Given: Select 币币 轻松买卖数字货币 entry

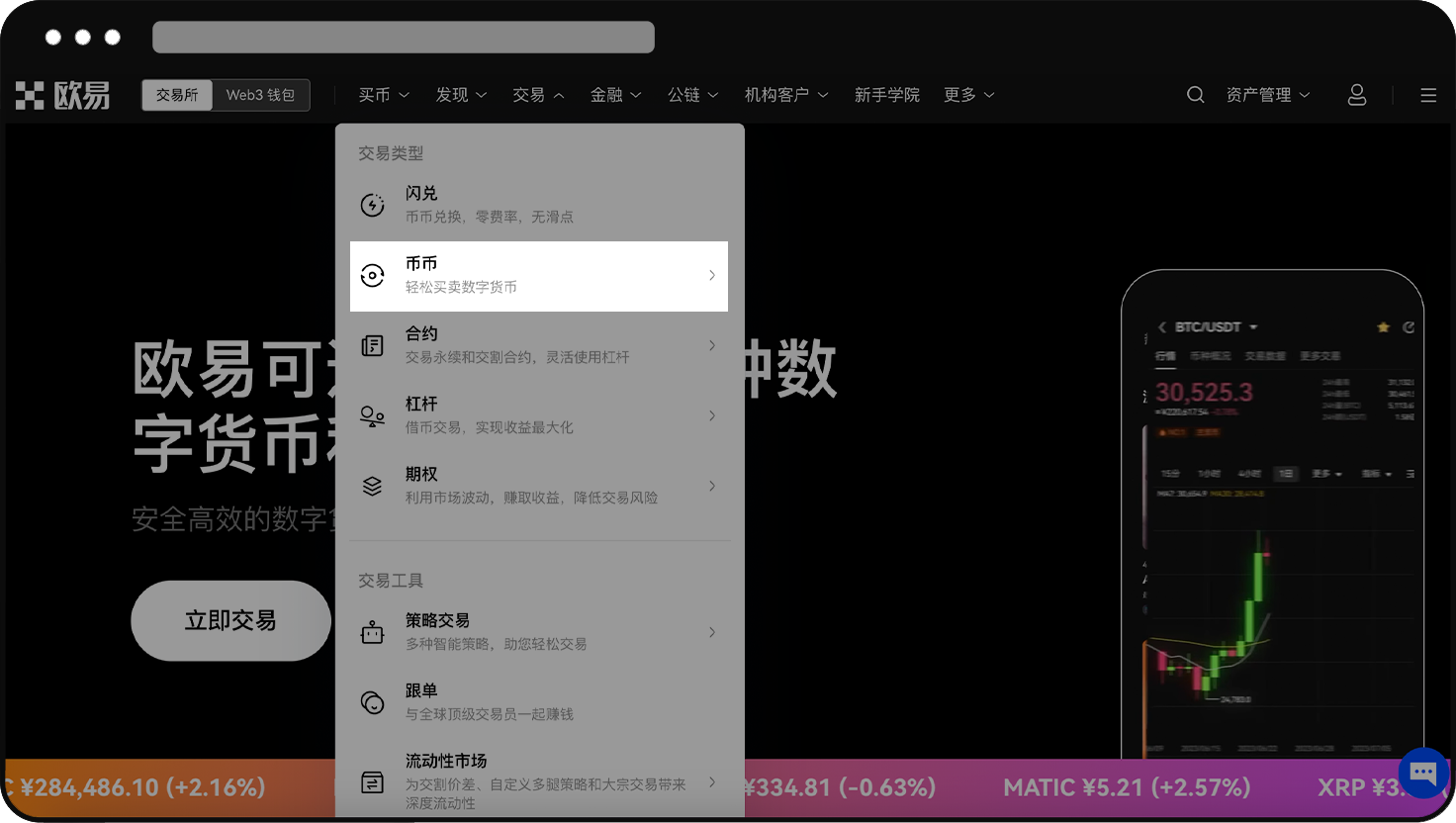Looking at the screenshot, I should pos(539,276).
